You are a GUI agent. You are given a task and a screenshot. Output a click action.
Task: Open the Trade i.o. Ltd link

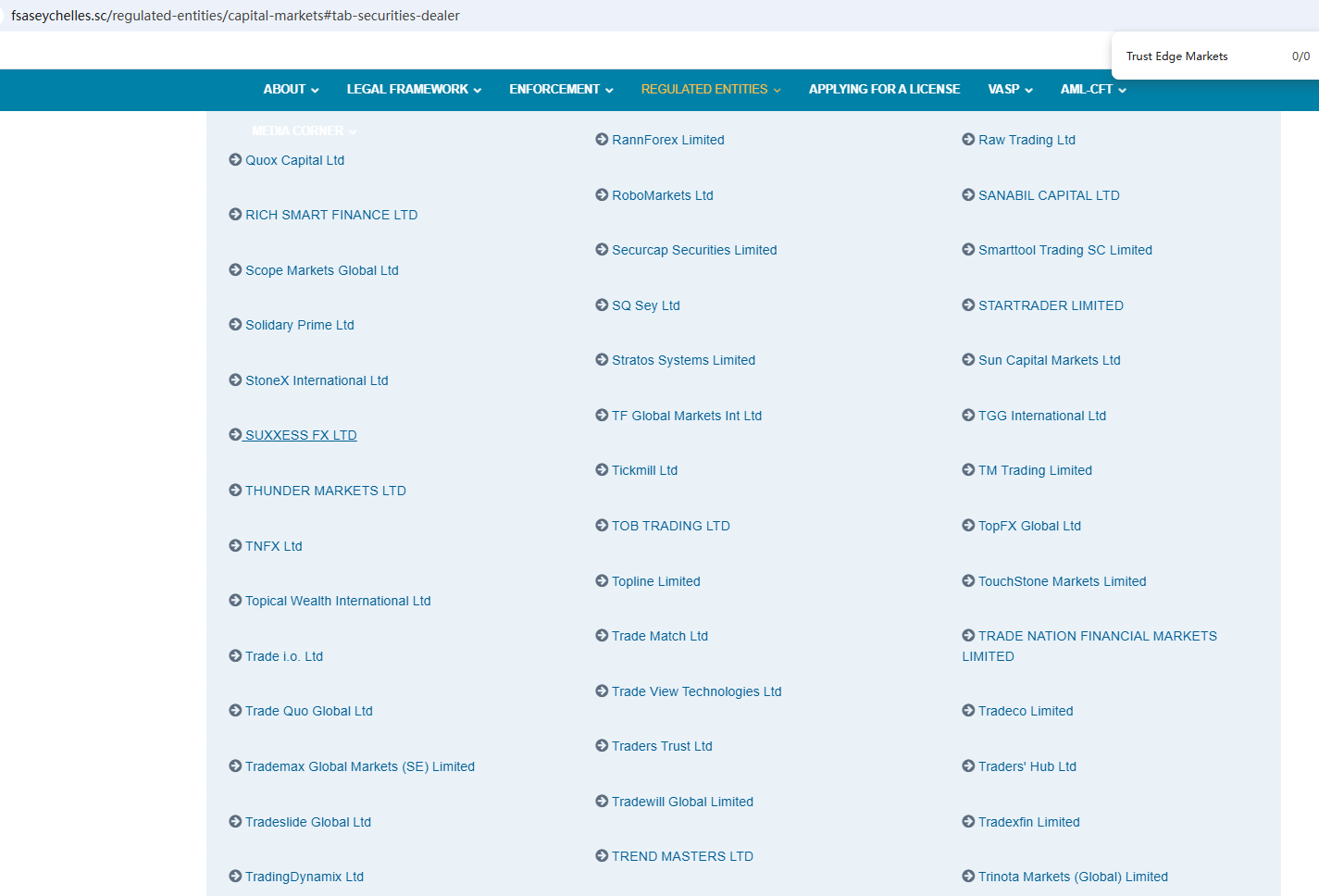click(283, 656)
